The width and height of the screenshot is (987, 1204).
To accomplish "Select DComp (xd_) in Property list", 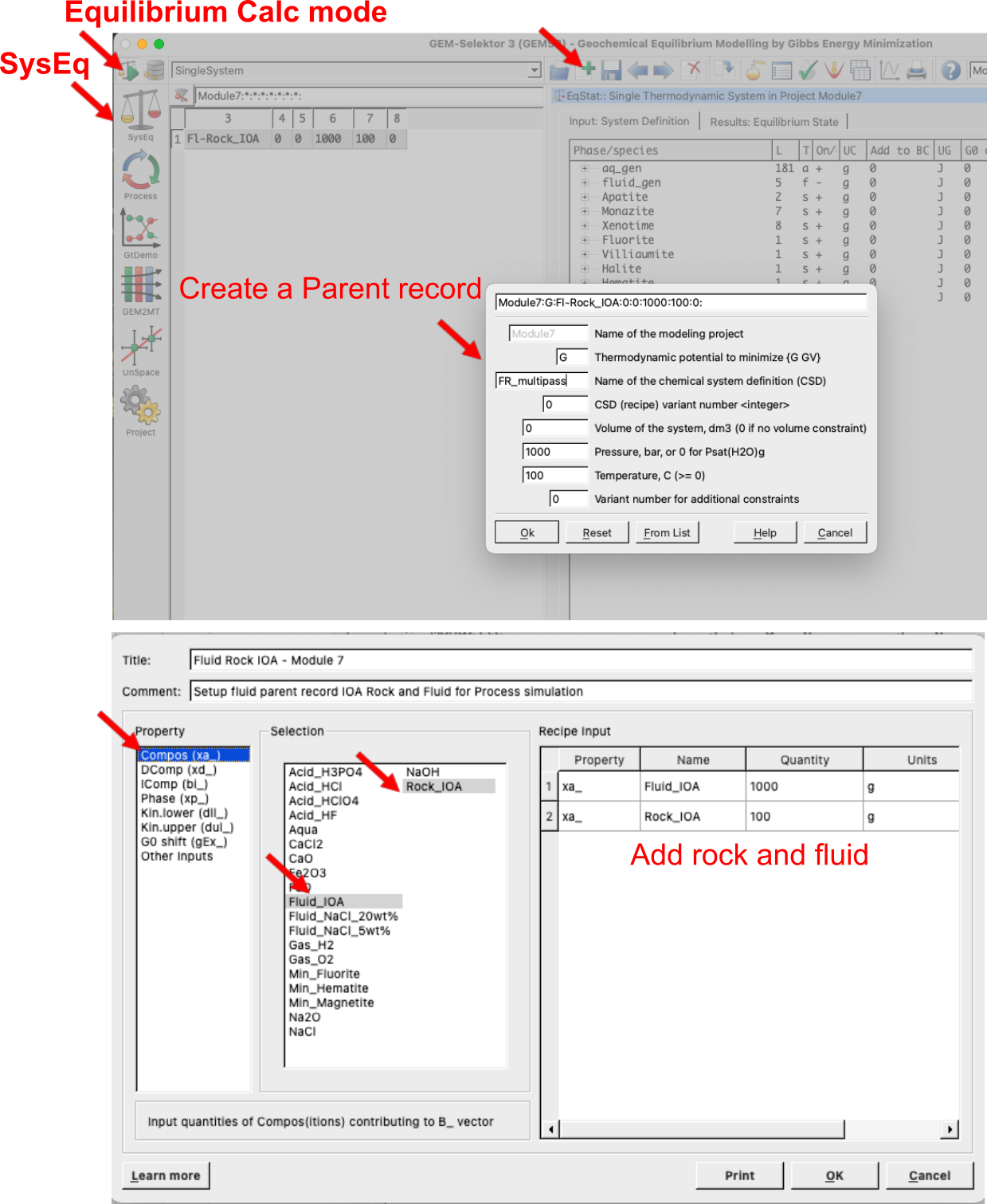I will [x=178, y=770].
